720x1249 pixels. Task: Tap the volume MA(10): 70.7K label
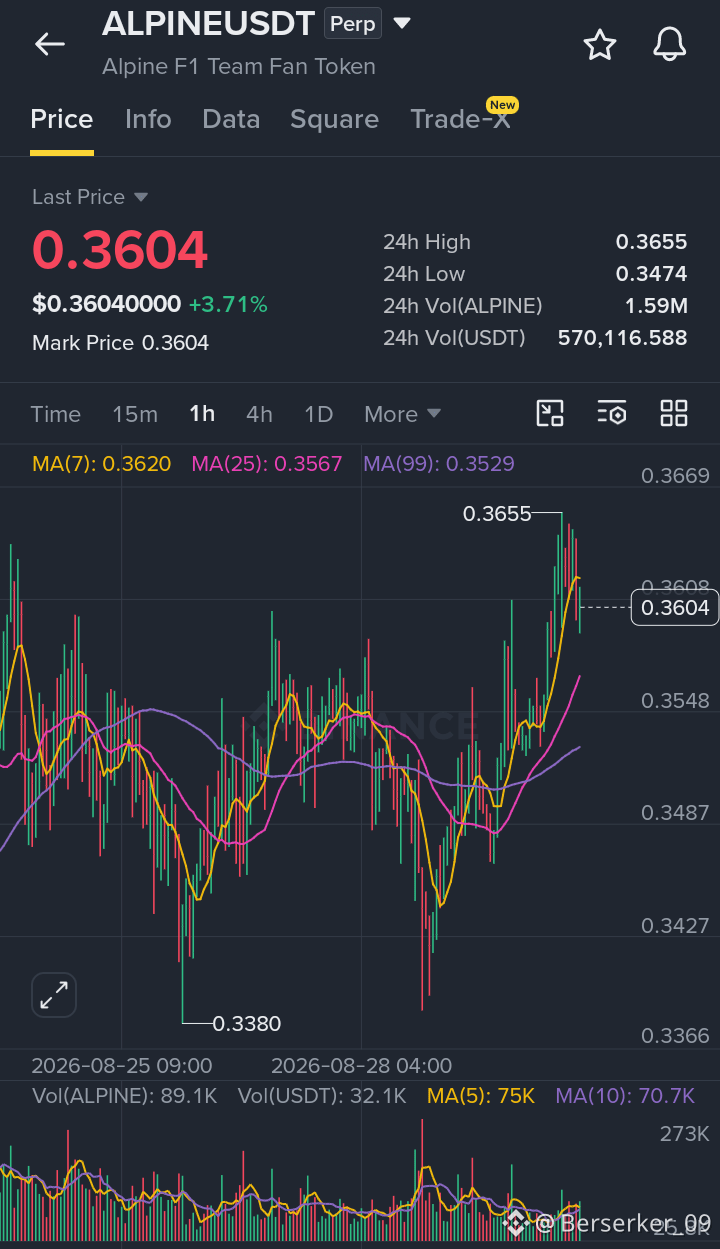click(625, 1096)
